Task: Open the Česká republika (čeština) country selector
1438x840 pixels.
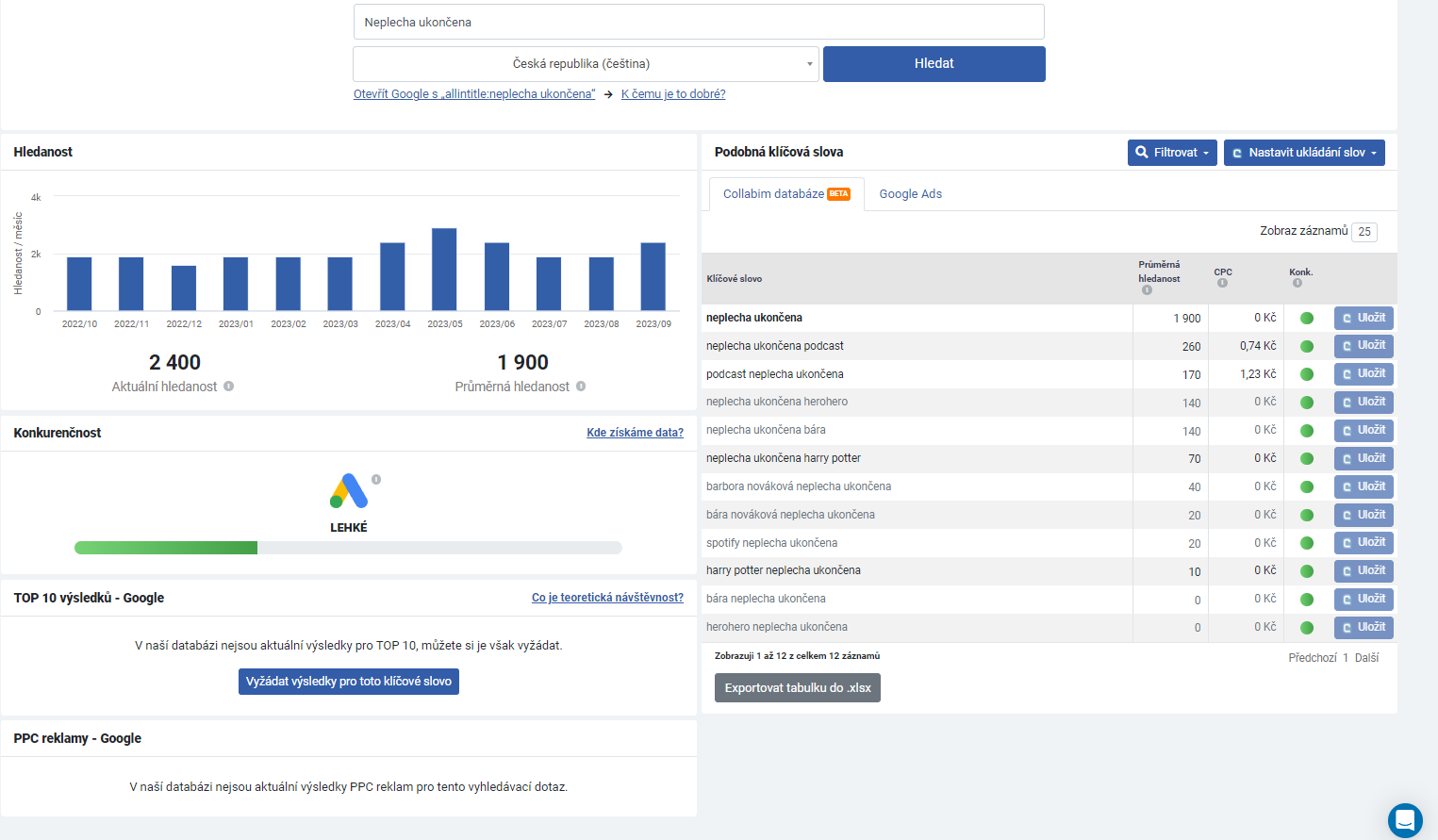Action: 586,64
